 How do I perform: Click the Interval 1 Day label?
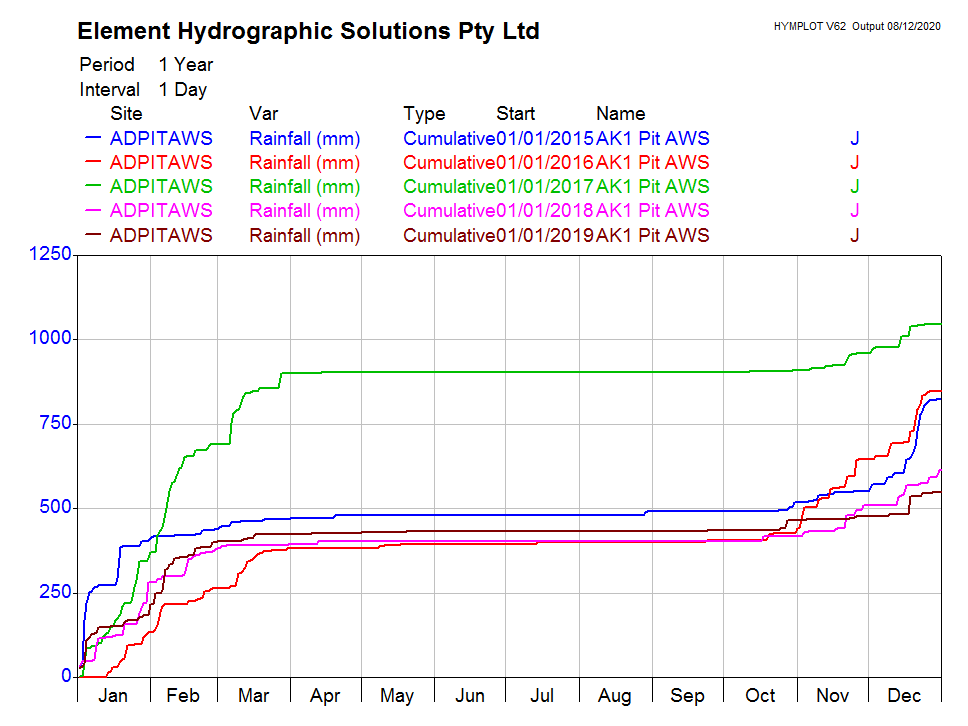click(x=143, y=90)
